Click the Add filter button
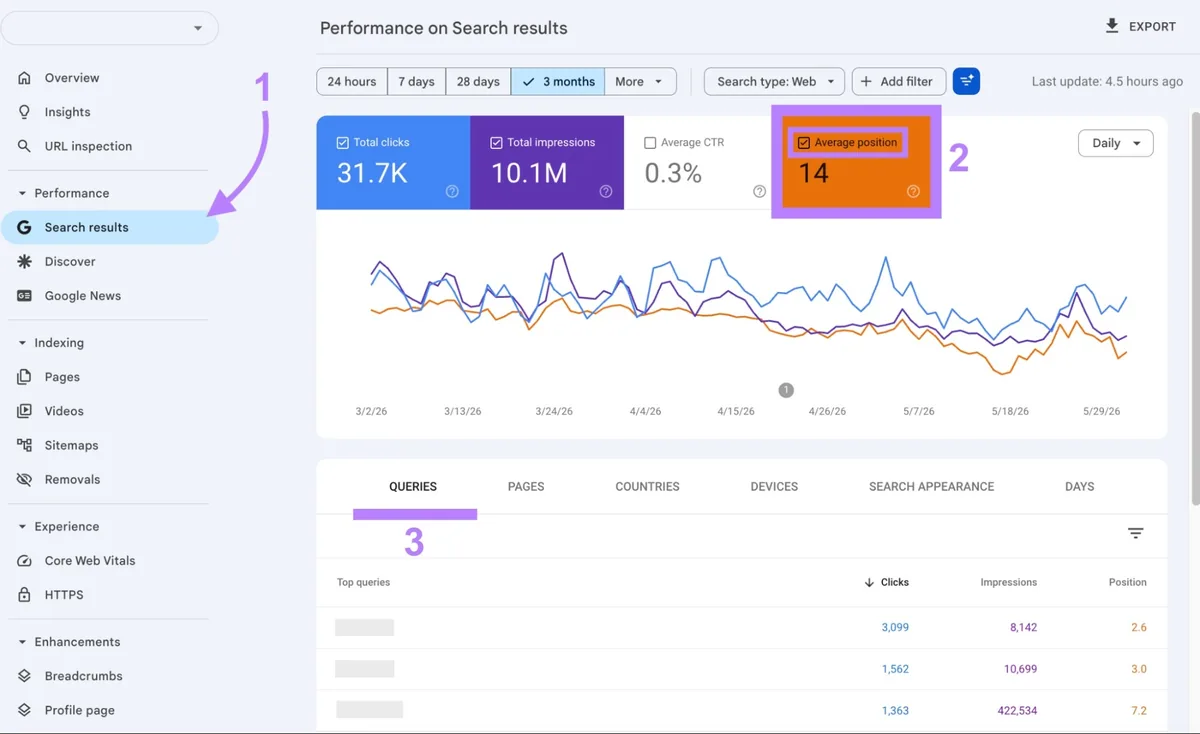The image size is (1200, 734). pos(898,82)
